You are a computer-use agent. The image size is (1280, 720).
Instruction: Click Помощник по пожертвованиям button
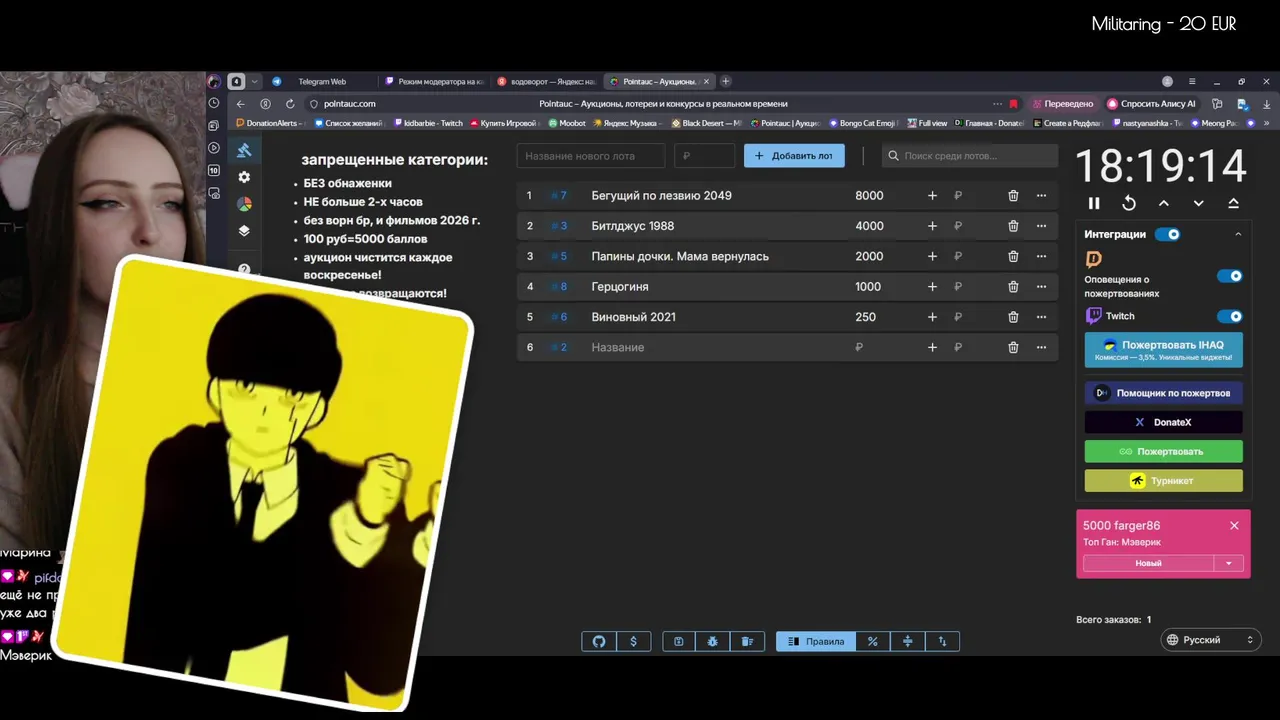point(1164,393)
